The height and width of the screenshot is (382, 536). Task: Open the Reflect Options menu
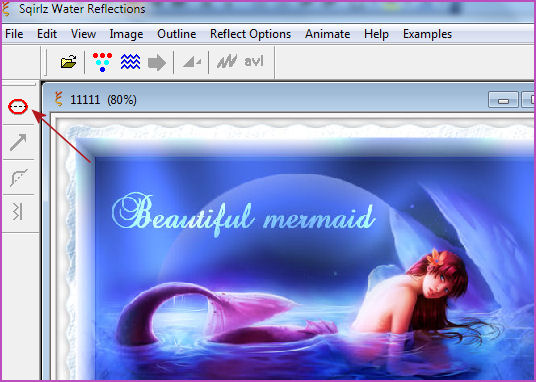(250, 34)
